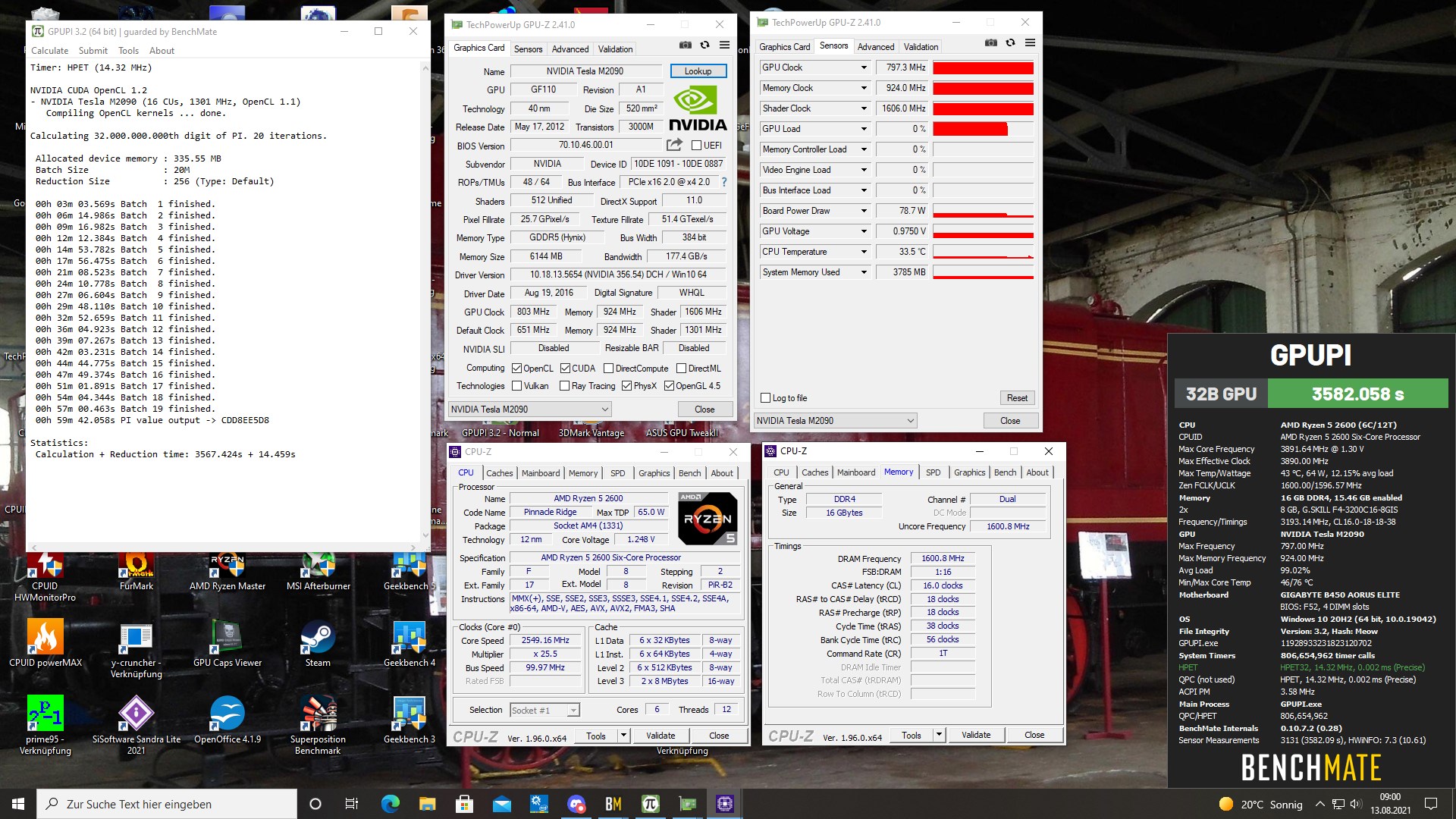Switch to Caches tab in left CPU-Z window

(x=500, y=473)
